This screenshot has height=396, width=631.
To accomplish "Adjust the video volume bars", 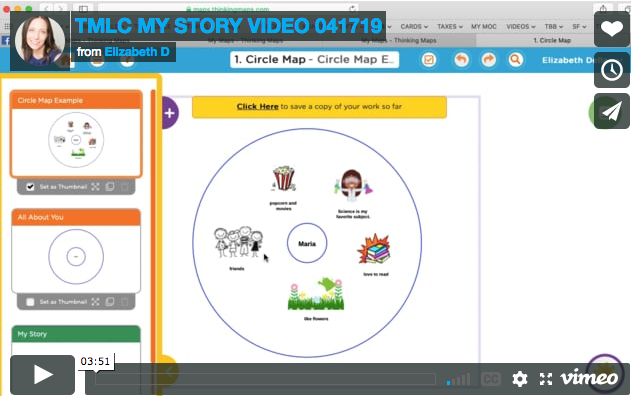I will pos(458,379).
